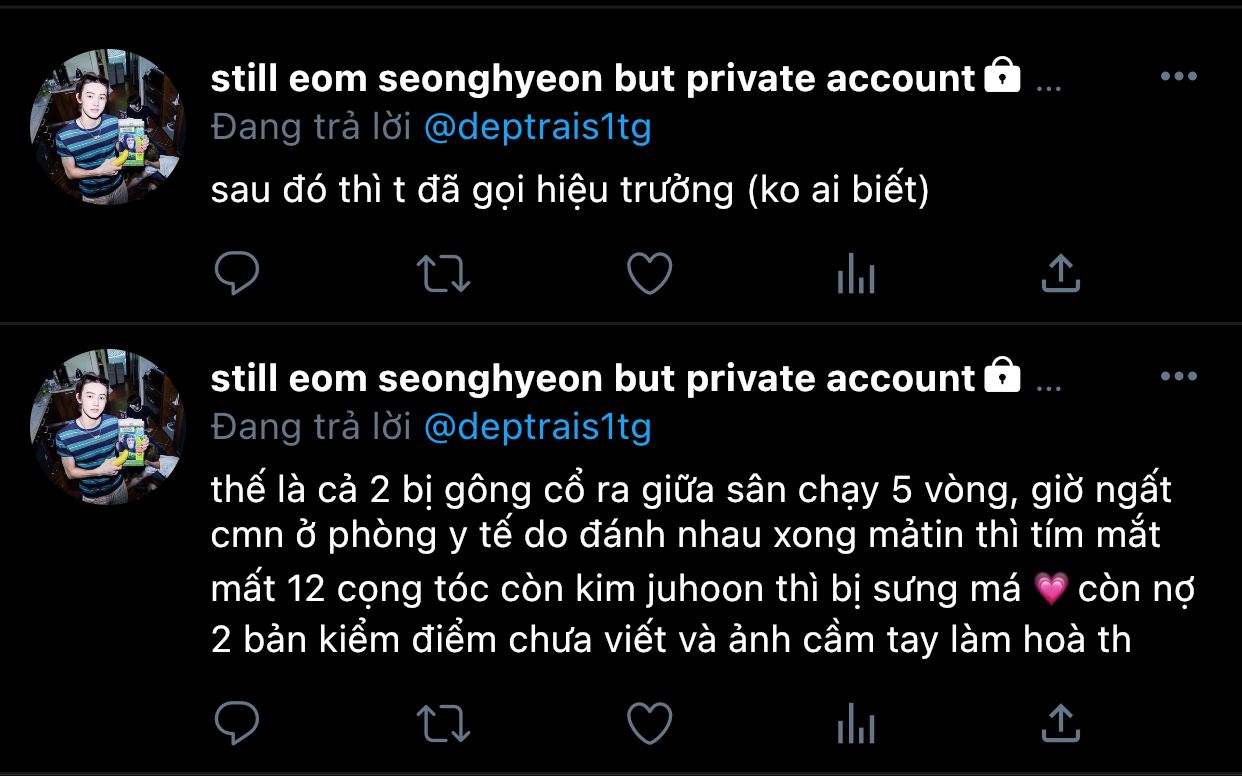The width and height of the screenshot is (1242, 776).
Task: Reply to the tweet mentioning kim juhoon
Action: [x=237, y=722]
